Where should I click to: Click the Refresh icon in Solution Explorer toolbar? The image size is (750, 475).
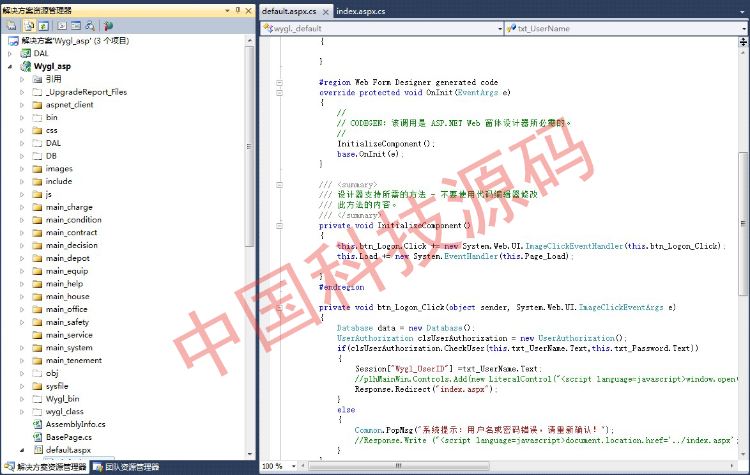pyautogui.click(x=43, y=26)
